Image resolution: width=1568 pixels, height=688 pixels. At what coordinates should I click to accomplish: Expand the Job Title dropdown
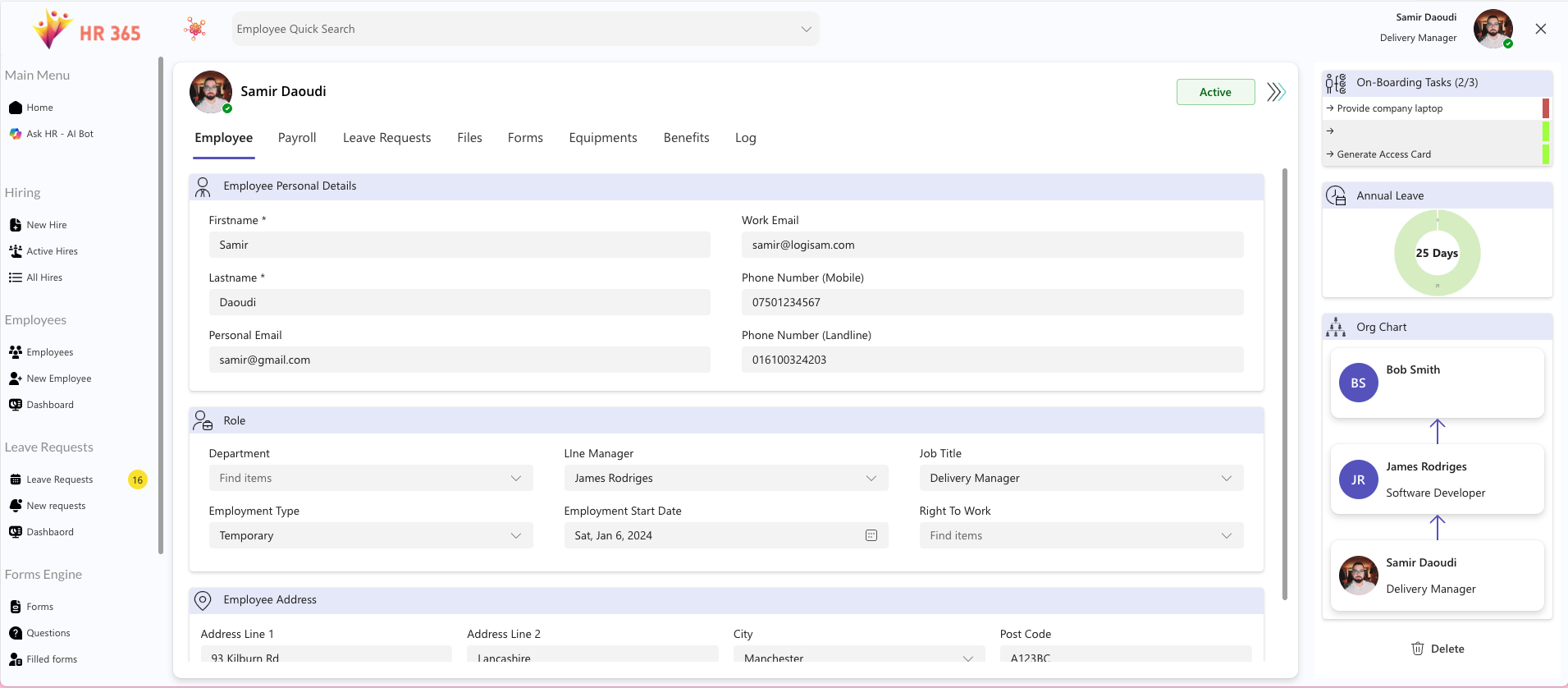click(x=1226, y=478)
